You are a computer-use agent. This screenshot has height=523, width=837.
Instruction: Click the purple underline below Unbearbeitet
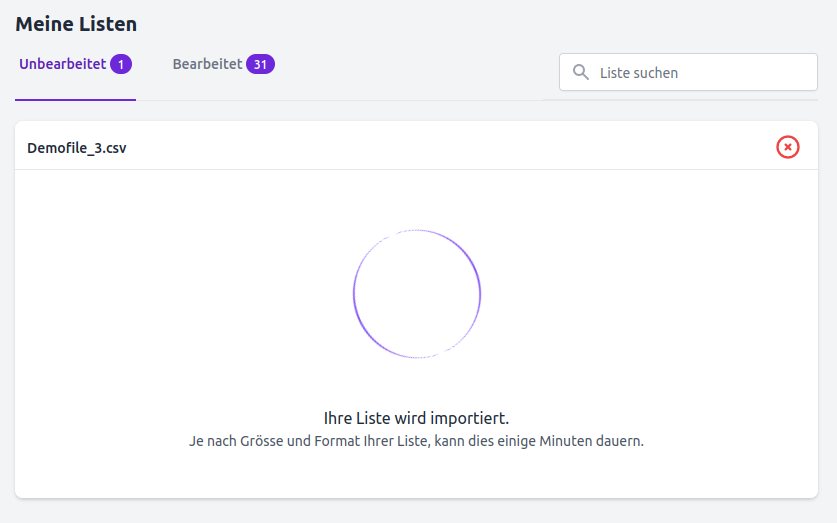(75, 99)
